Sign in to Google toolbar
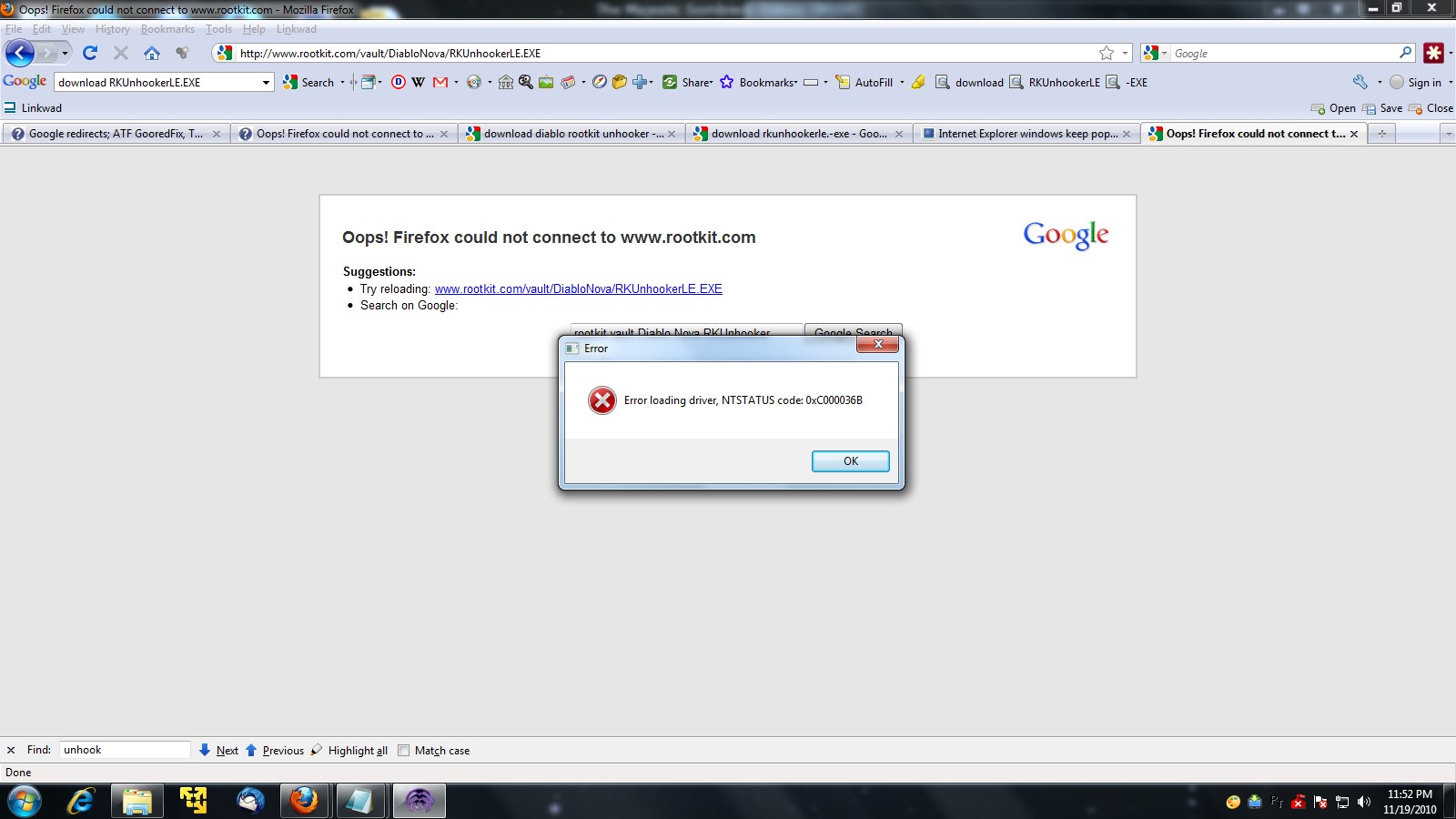Viewport: 1456px width, 819px height. pos(1416,82)
